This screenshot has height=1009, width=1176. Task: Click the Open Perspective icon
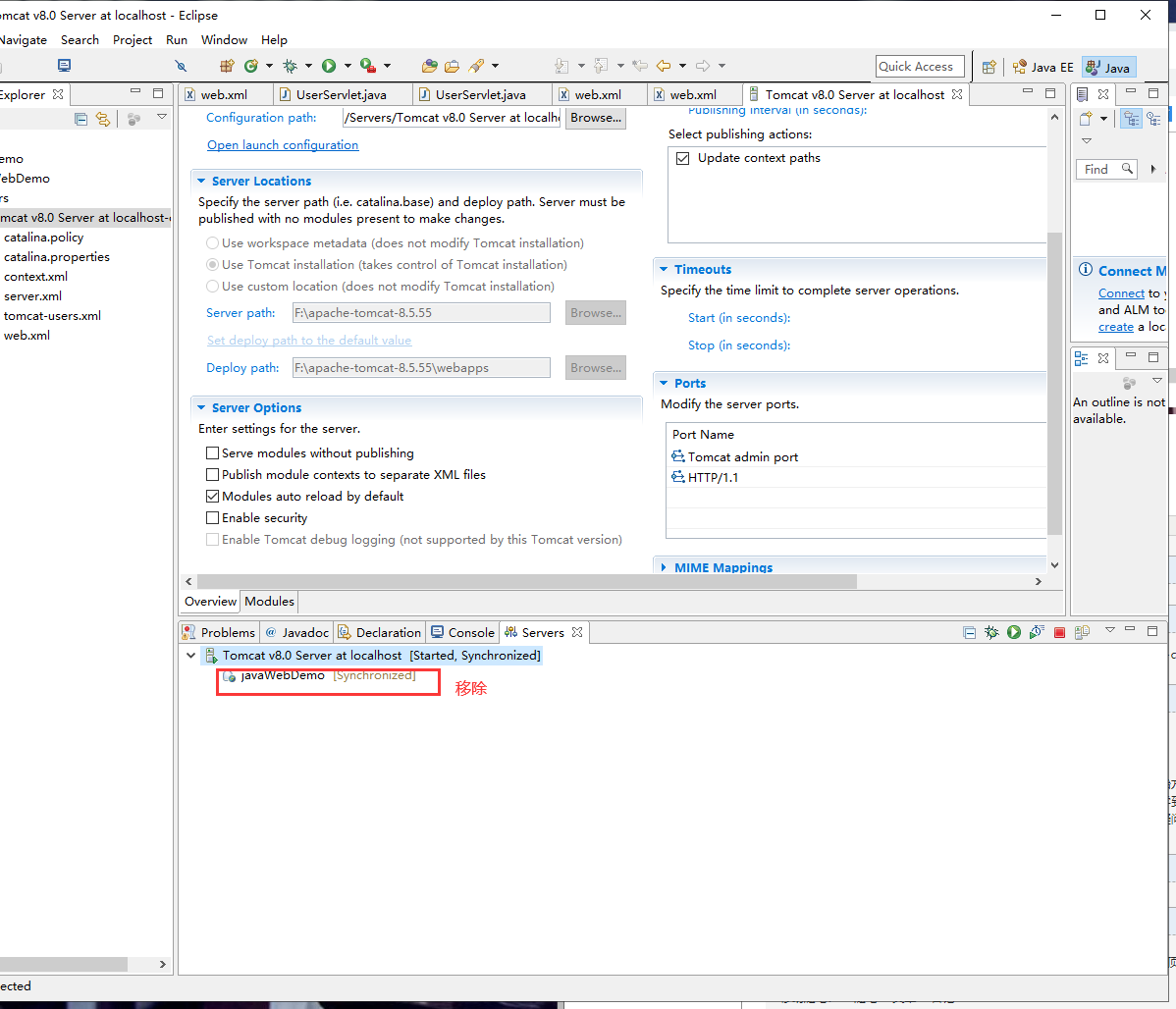(x=989, y=67)
